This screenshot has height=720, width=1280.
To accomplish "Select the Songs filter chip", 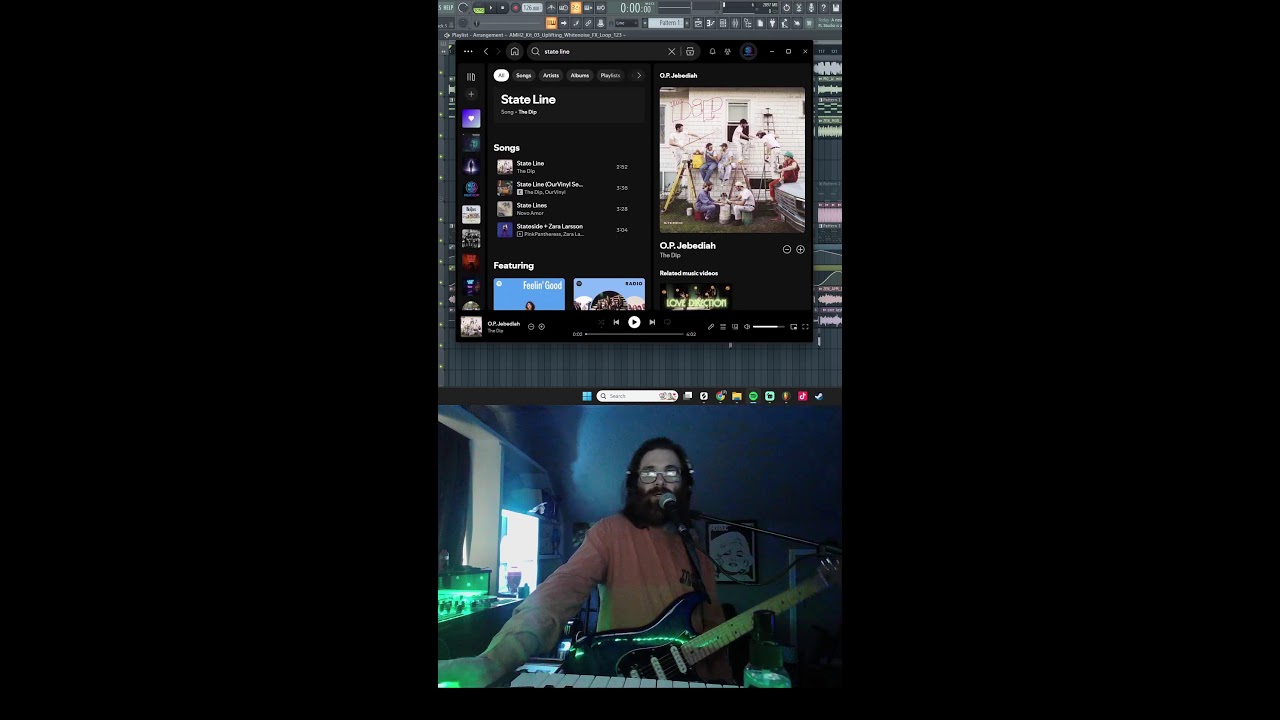I will tap(524, 75).
